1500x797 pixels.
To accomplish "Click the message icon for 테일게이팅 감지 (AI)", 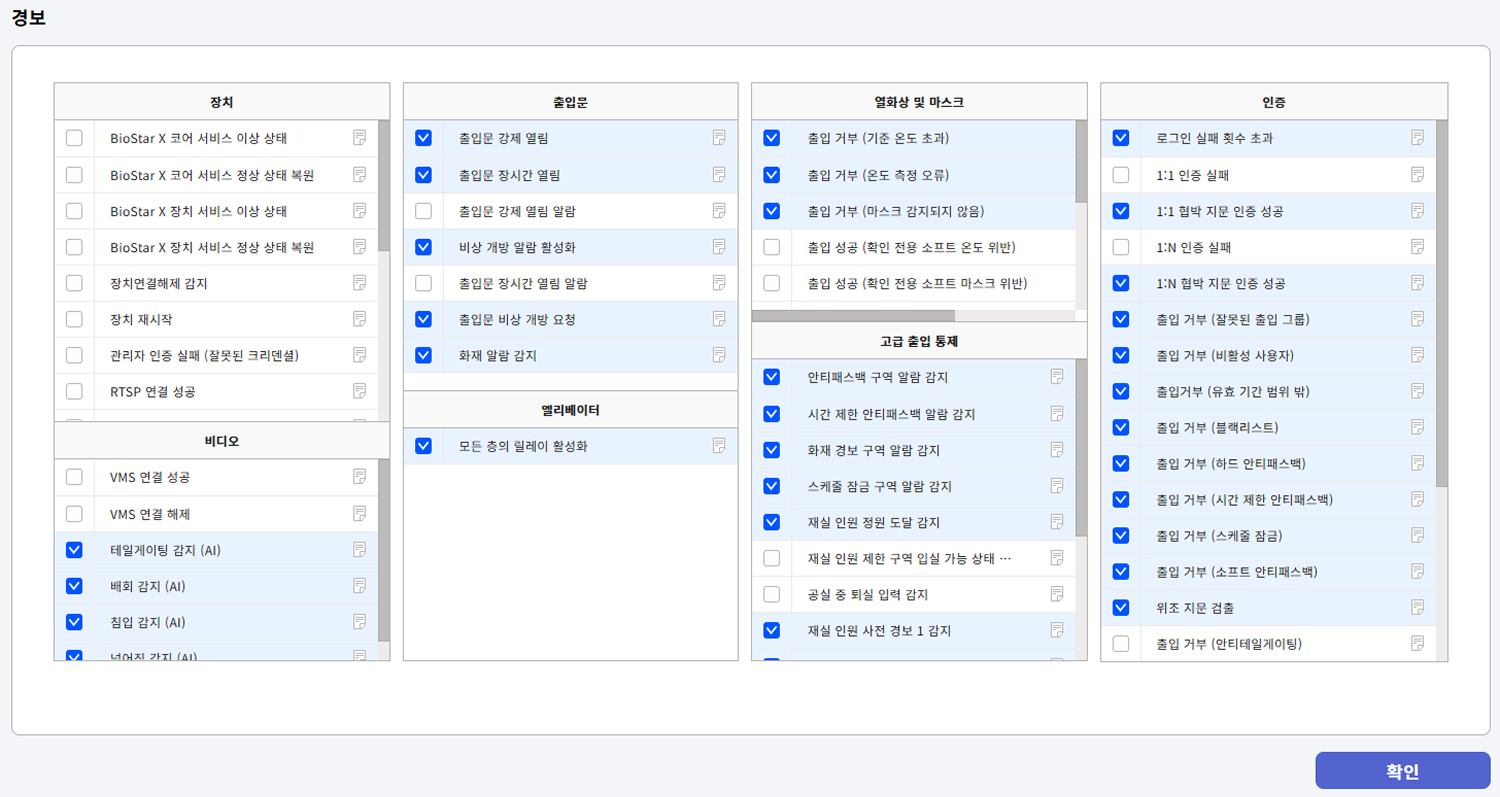I will click(360, 550).
